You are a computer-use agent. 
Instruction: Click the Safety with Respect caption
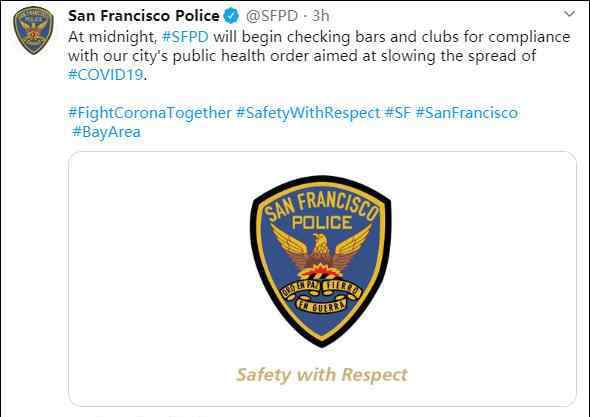[322, 375]
